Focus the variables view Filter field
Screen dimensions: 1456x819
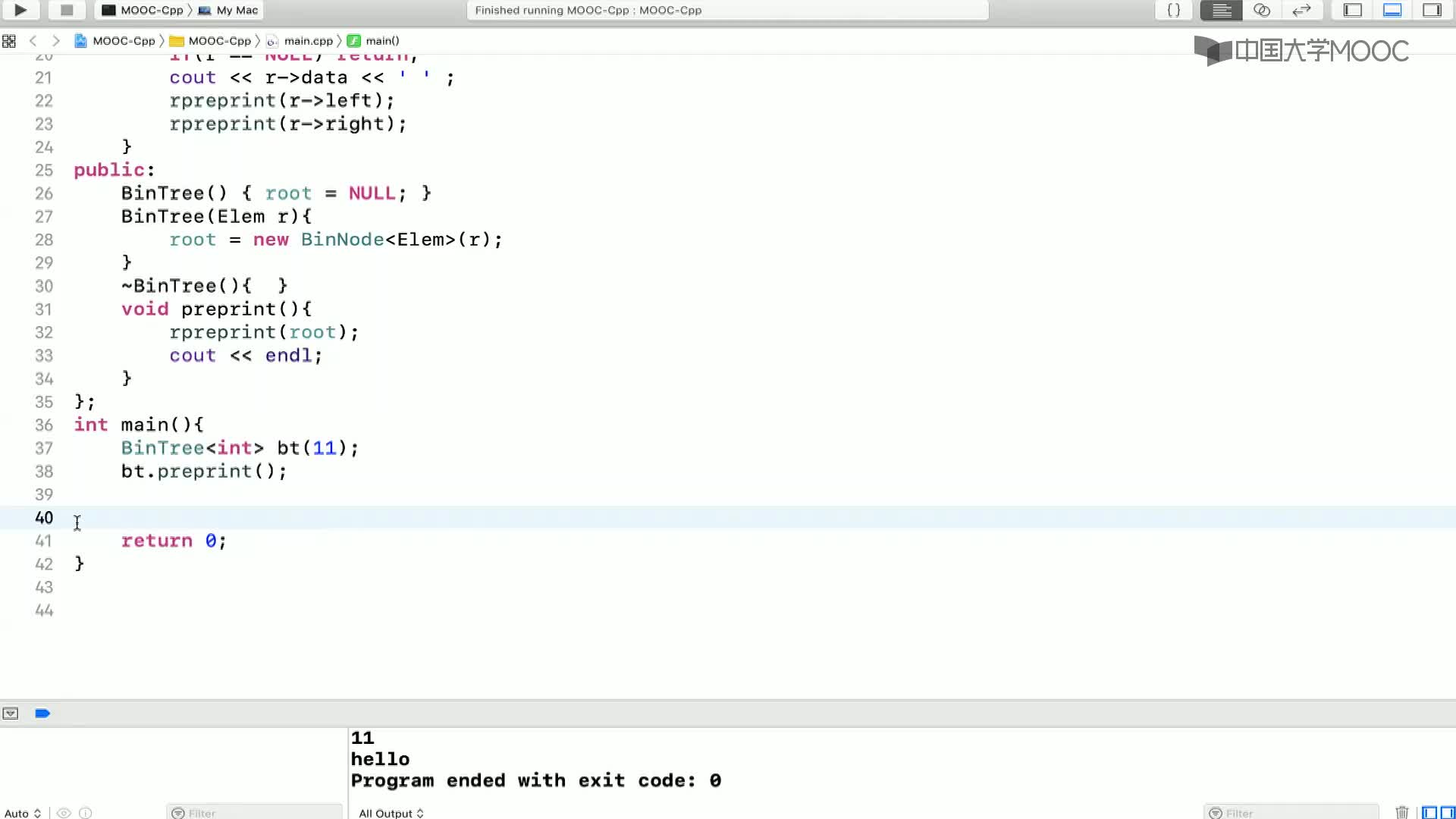click(254, 813)
